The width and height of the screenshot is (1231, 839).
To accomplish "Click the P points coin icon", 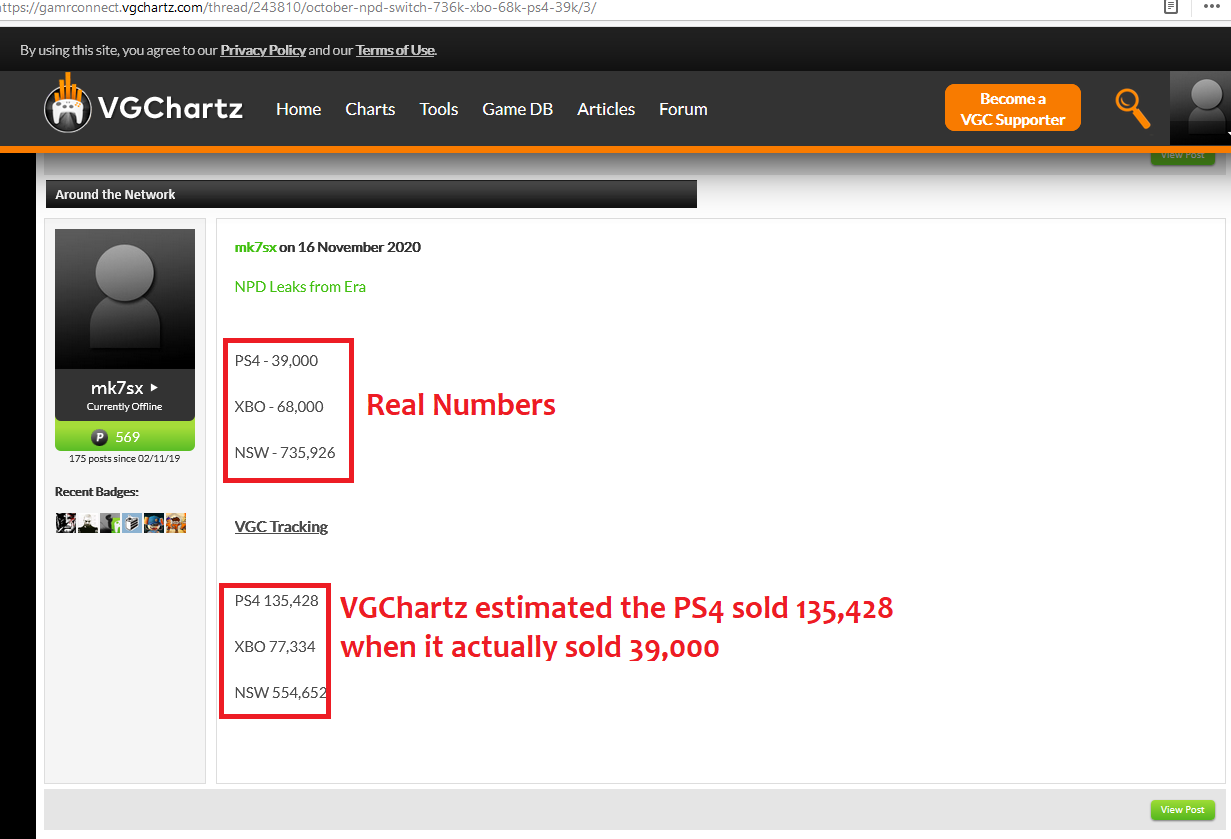I will click(99, 437).
